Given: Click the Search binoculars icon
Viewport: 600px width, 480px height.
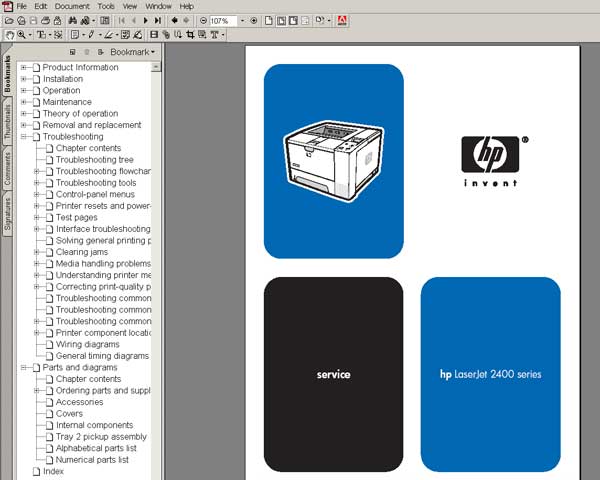Looking at the screenshot, I should point(85,21).
